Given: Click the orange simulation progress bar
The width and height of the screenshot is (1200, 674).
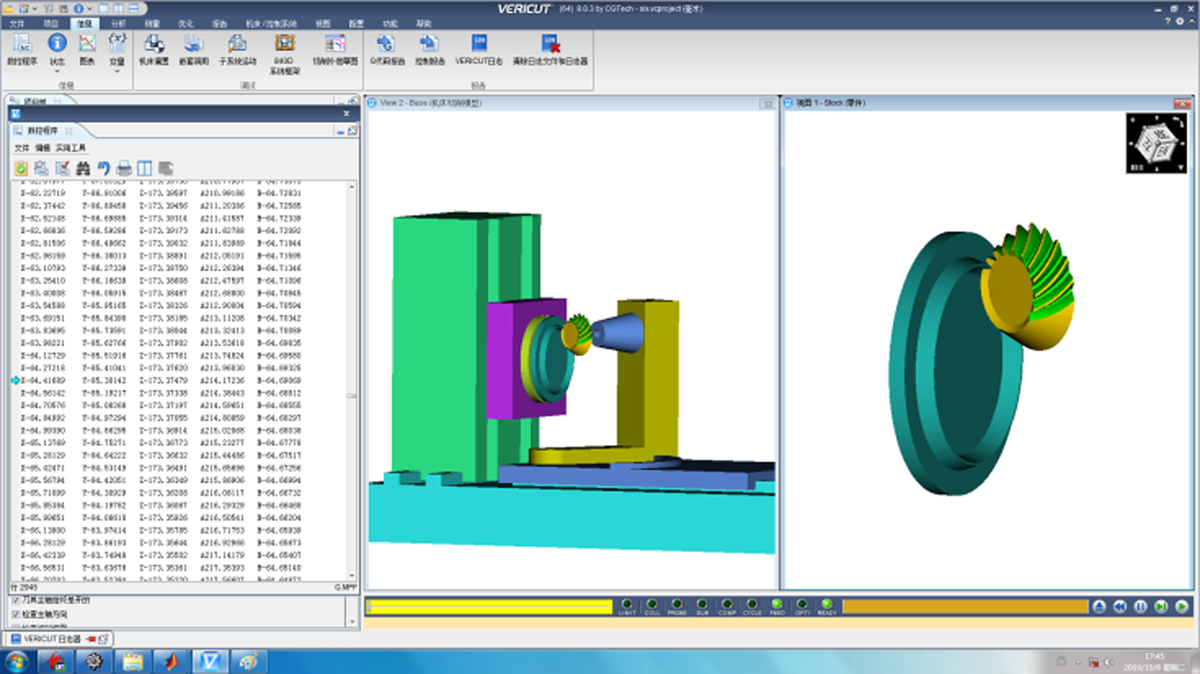Looking at the screenshot, I should click(965, 606).
